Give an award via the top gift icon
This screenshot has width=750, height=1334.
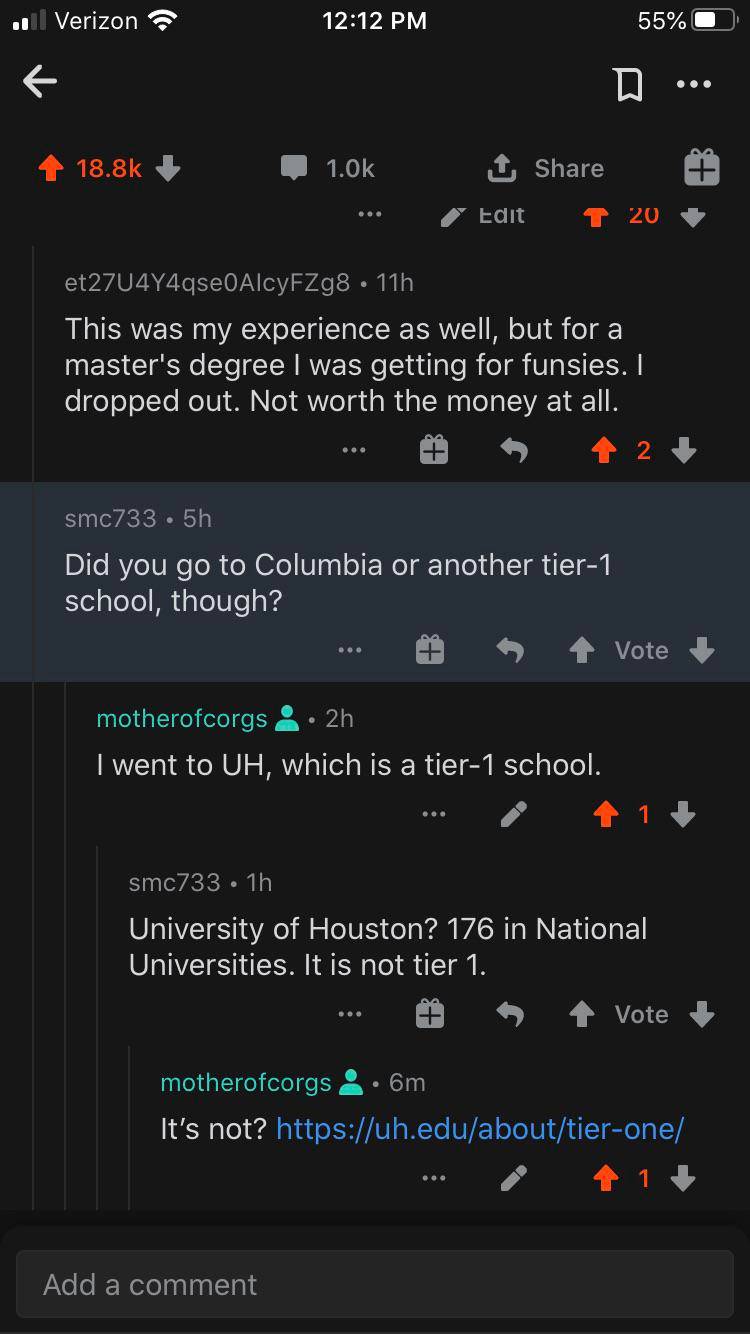701,168
